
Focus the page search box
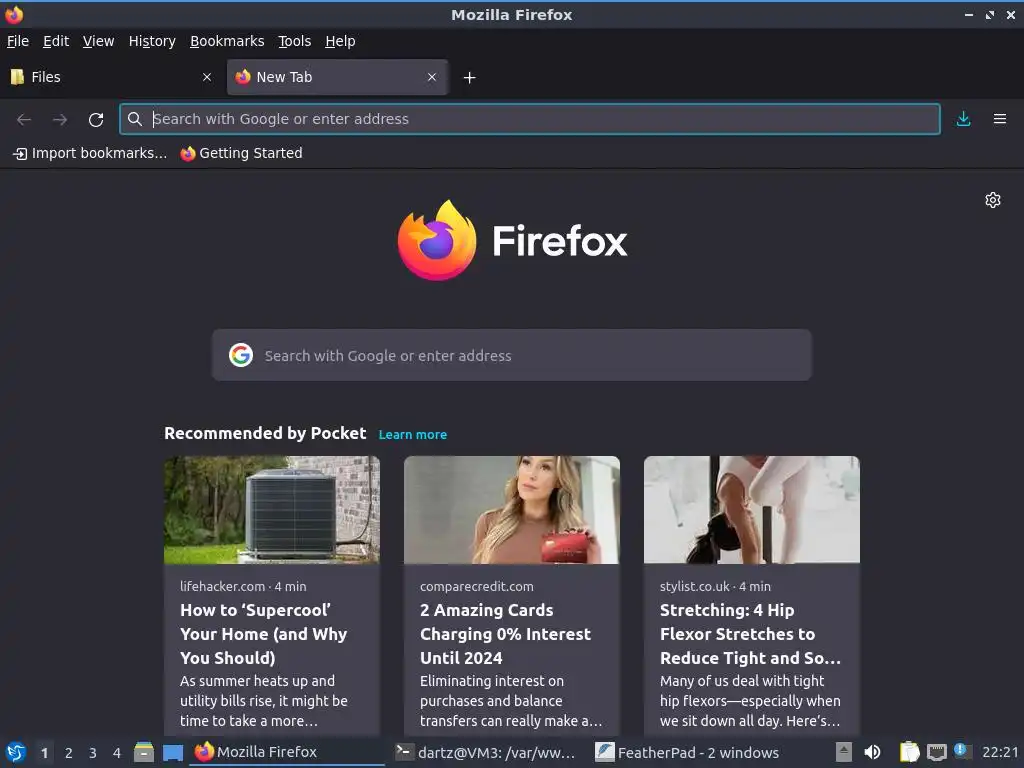coord(511,355)
